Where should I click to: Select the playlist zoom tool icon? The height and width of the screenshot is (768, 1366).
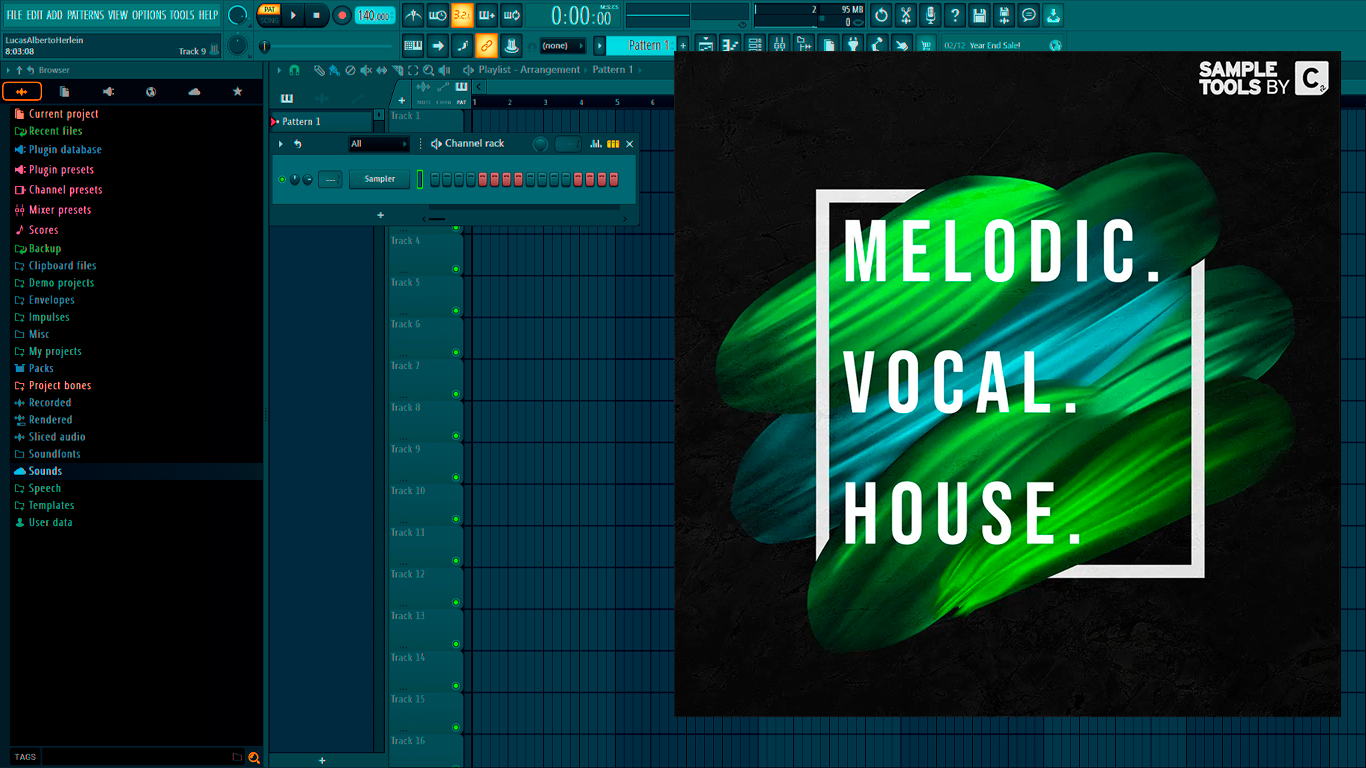coord(429,70)
